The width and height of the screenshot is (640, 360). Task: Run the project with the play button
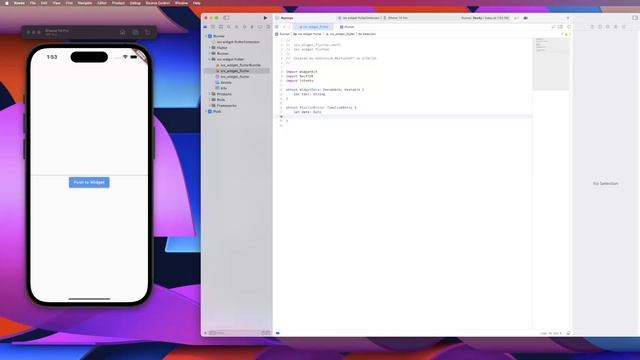point(265,18)
